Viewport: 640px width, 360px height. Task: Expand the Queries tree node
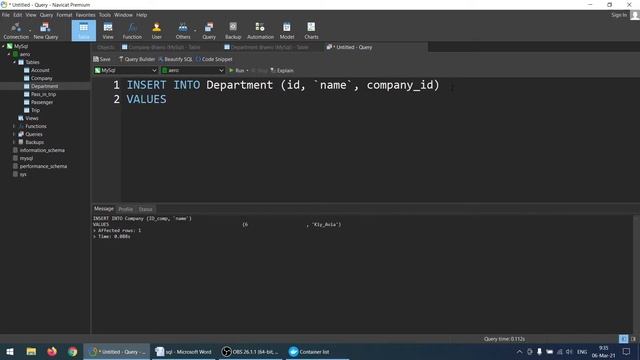[14, 134]
